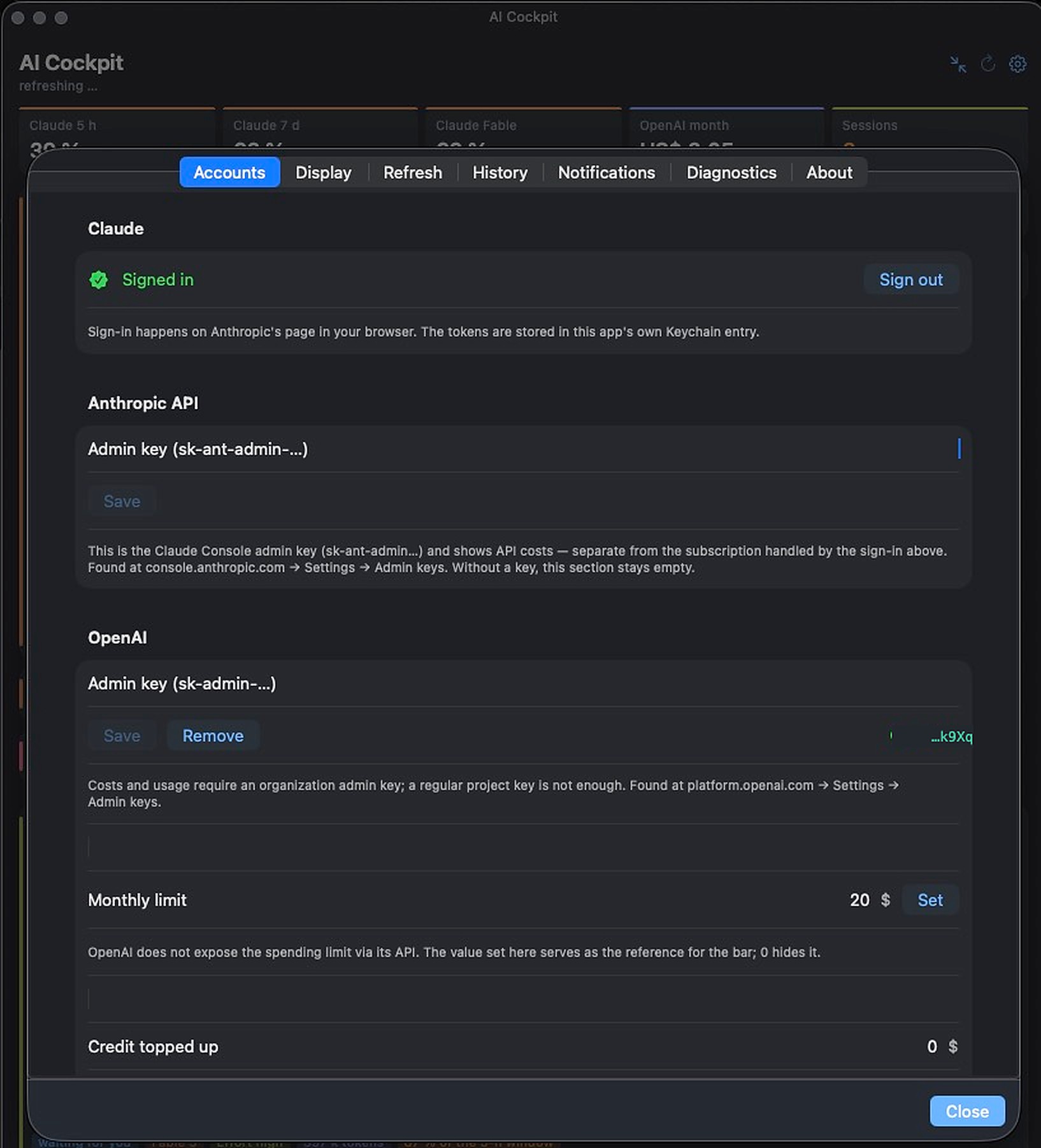Save the OpenAI admin key
The image size is (1041, 1148).
122,736
